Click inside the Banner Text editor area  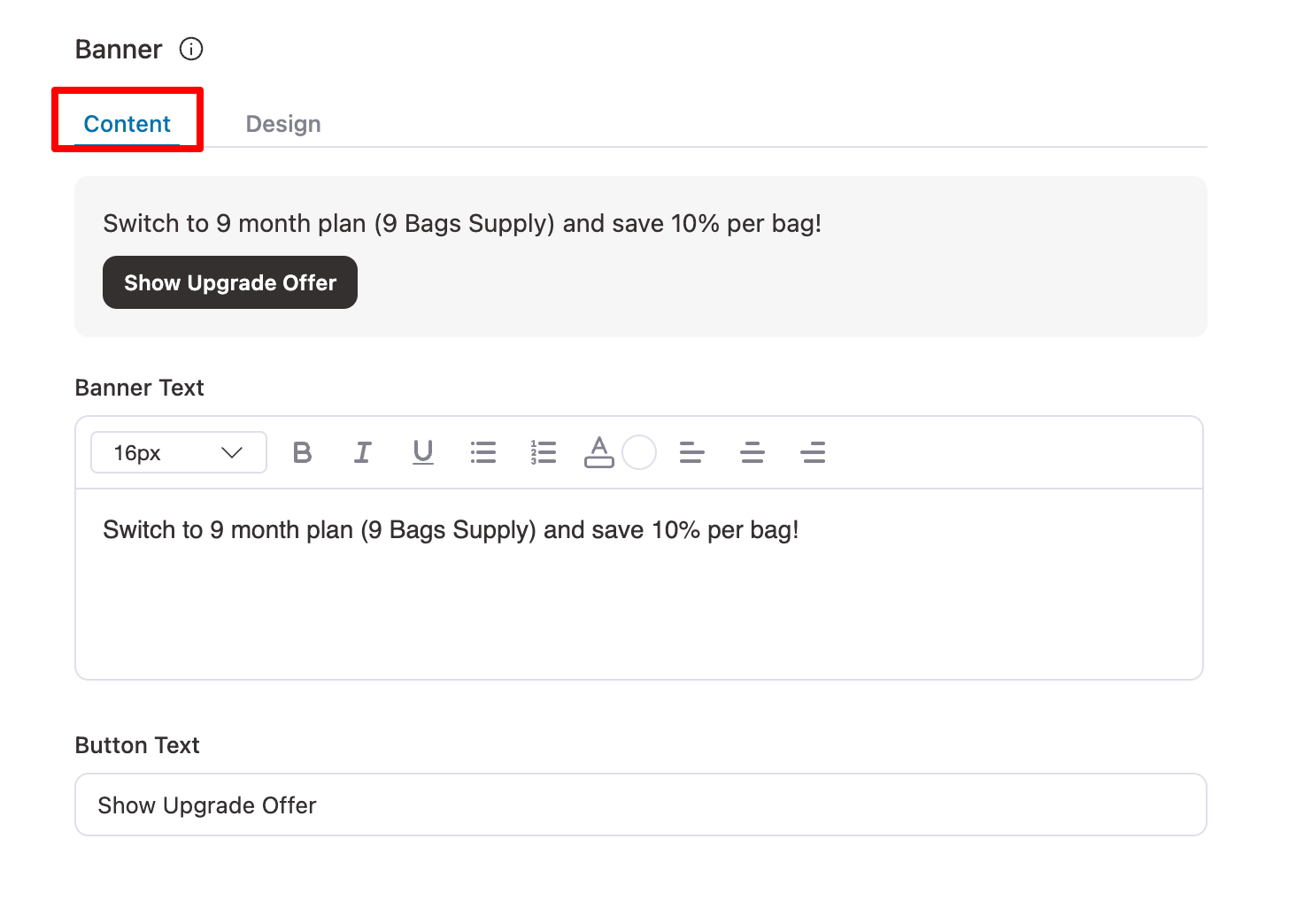click(637, 602)
